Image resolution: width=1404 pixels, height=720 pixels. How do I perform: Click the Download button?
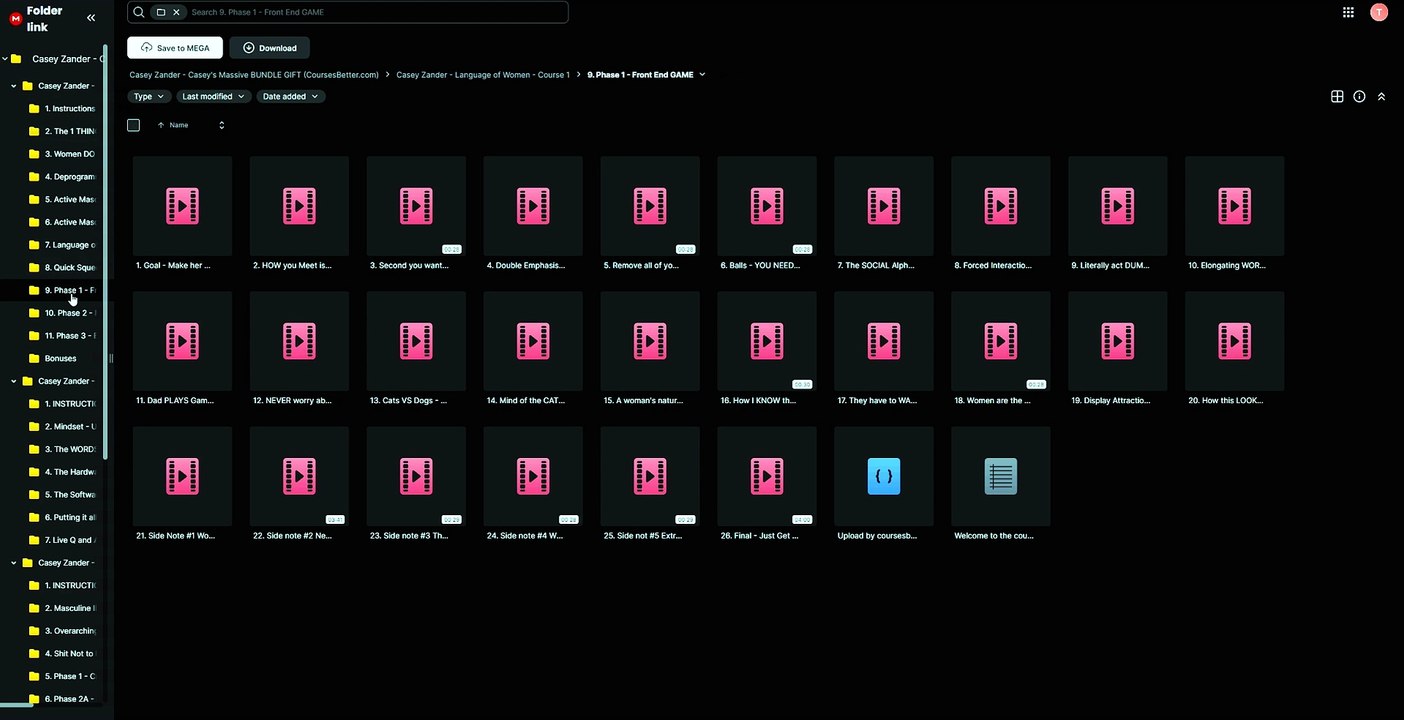(x=270, y=48)
